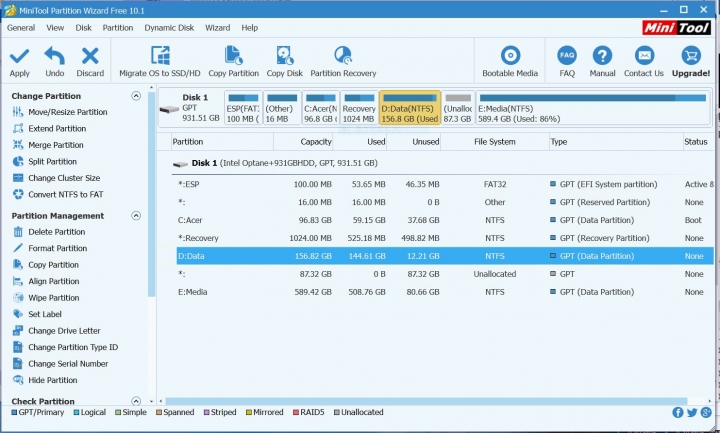
Task: Select the ESP(FAT) block in disk map
Action: 243,108
